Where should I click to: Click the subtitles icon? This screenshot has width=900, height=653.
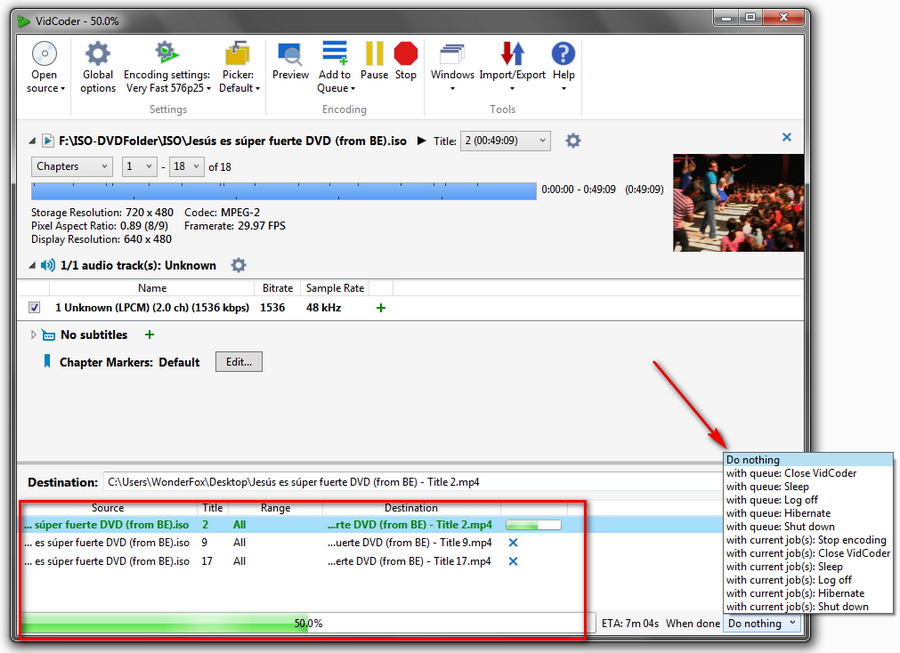click(48, 335)
